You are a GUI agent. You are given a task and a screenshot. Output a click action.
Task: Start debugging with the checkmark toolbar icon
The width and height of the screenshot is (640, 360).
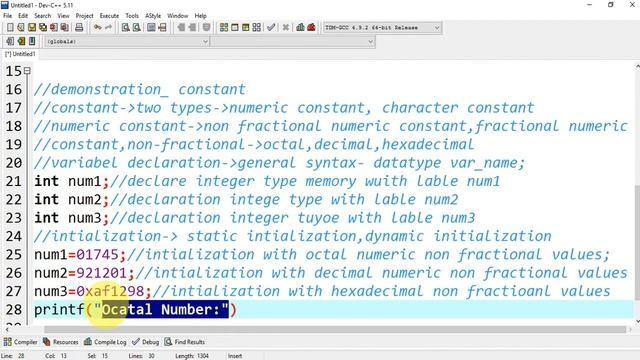click(x=271, y=27)
